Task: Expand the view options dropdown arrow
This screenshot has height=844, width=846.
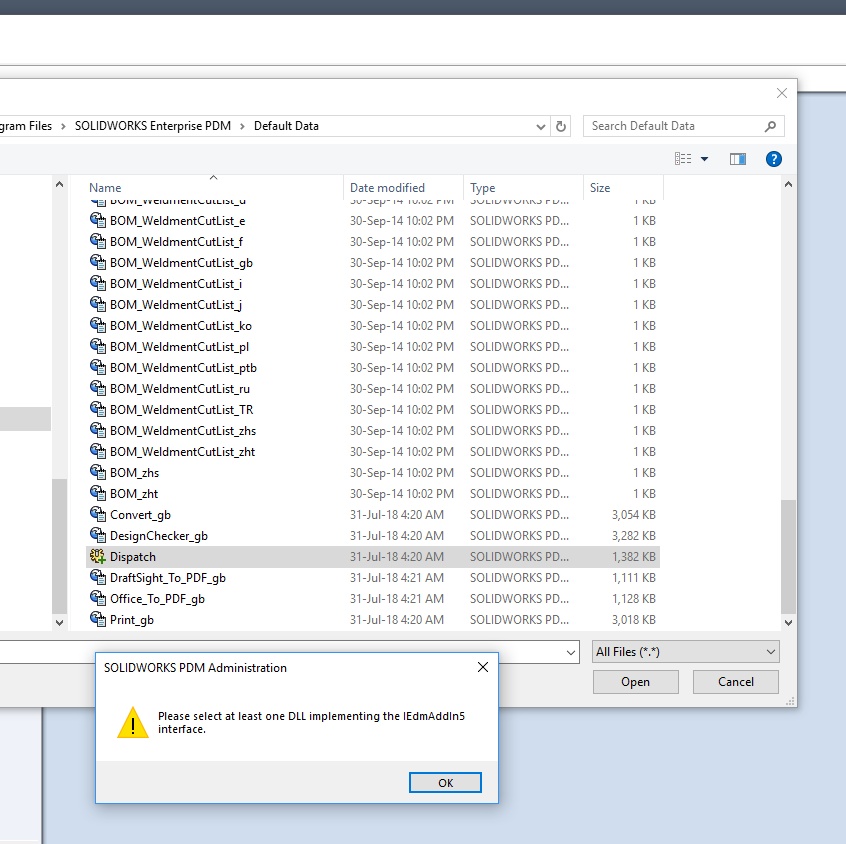Action: [x=705, y=159]
